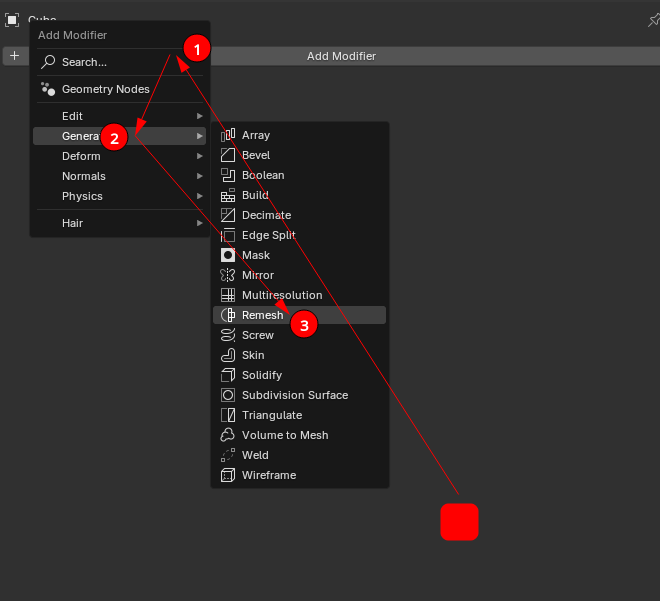660x601 pixels.
Task: Select Hair category in menu
Action: tap(120, 223)
